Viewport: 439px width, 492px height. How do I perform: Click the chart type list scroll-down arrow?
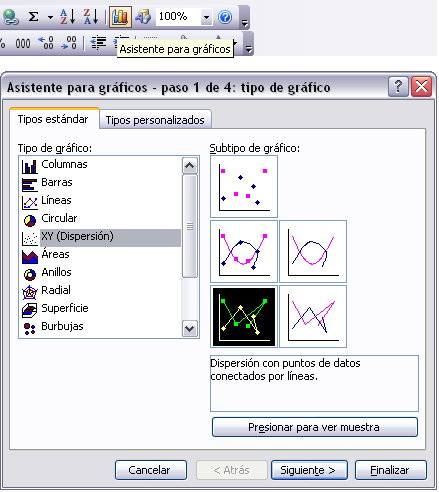tap(190, 329)
